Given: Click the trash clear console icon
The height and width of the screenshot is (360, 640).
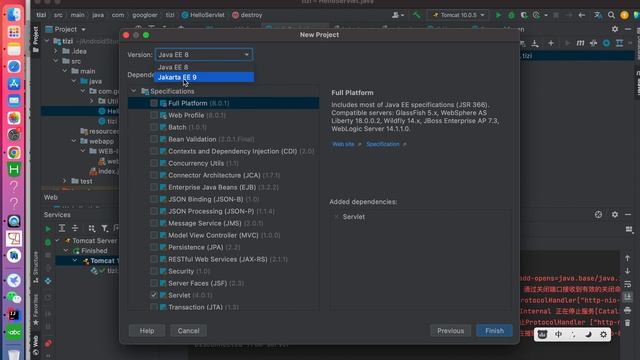Looking at the screenshot, I should 628,323.
